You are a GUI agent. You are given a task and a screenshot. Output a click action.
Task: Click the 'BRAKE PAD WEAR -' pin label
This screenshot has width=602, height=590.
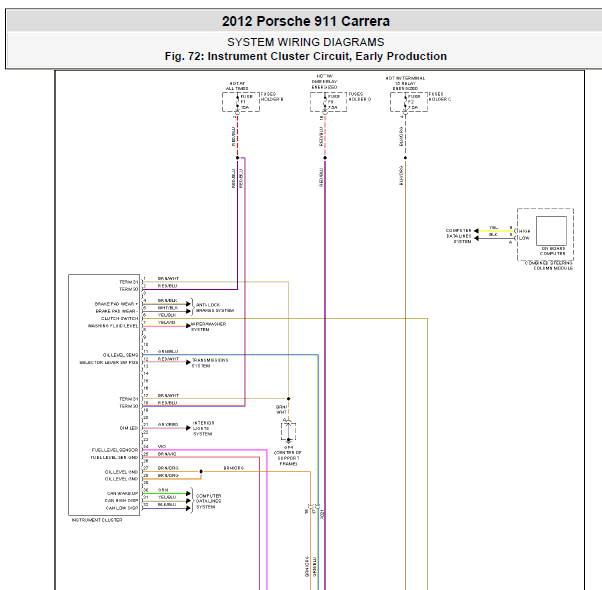point(117,311)
